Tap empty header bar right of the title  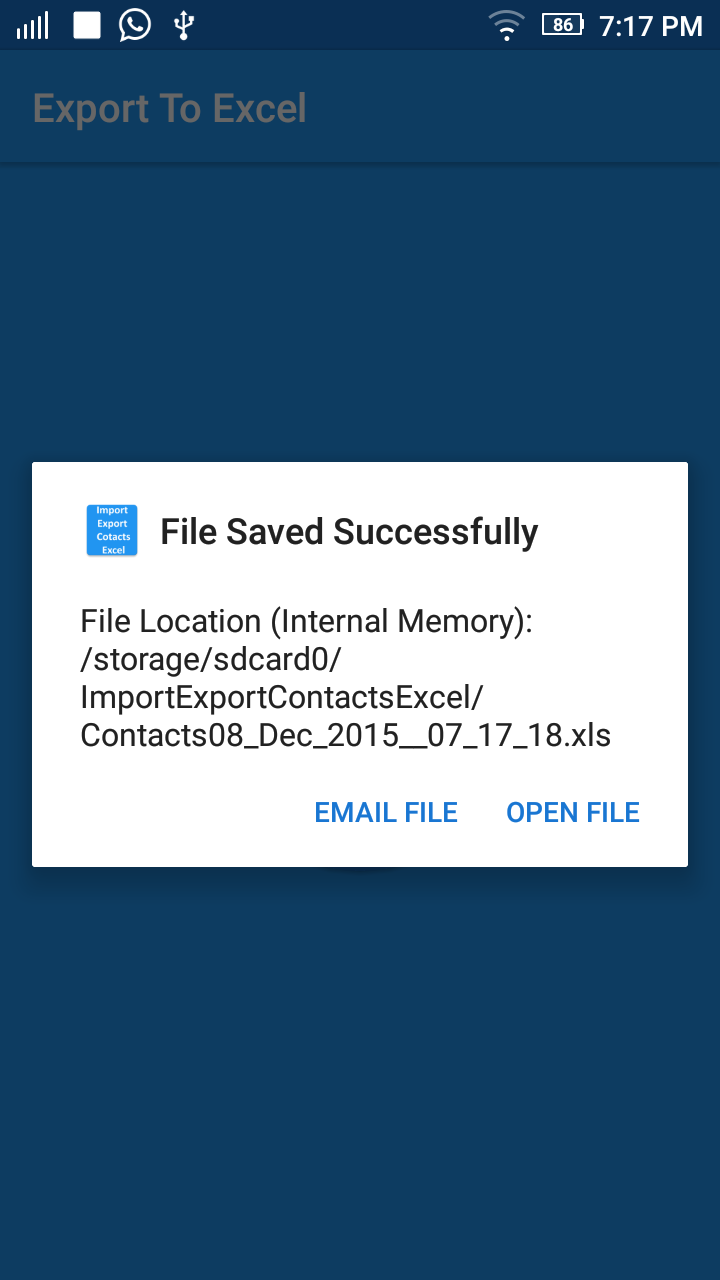point(520,109)
